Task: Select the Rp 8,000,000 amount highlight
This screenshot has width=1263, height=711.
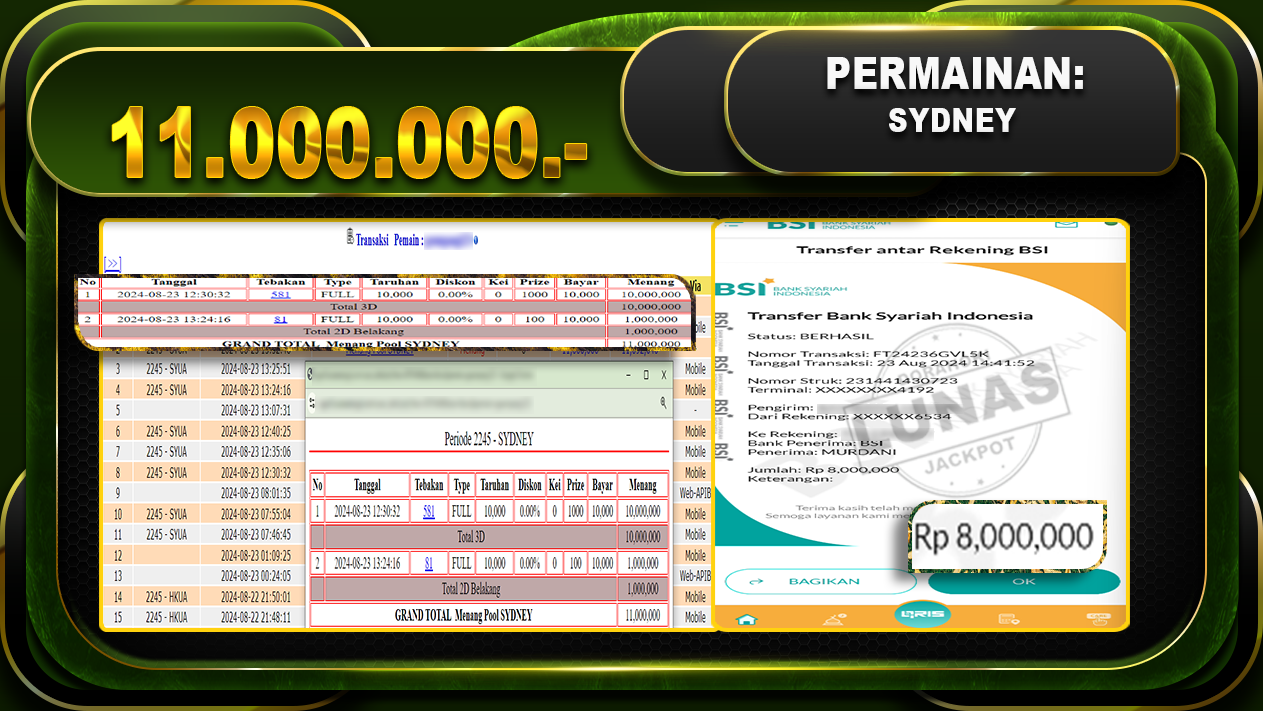Action: [x=1003, y=535]
